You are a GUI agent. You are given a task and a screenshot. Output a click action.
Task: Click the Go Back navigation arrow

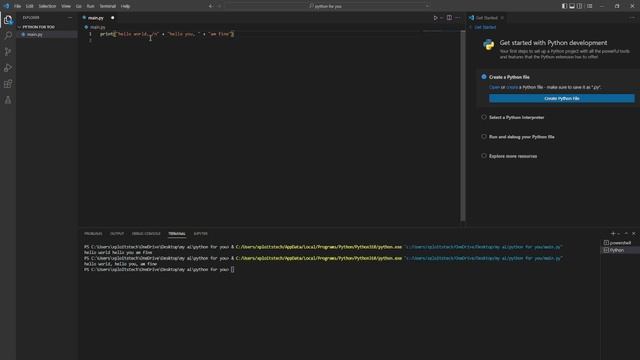point(211,6)
